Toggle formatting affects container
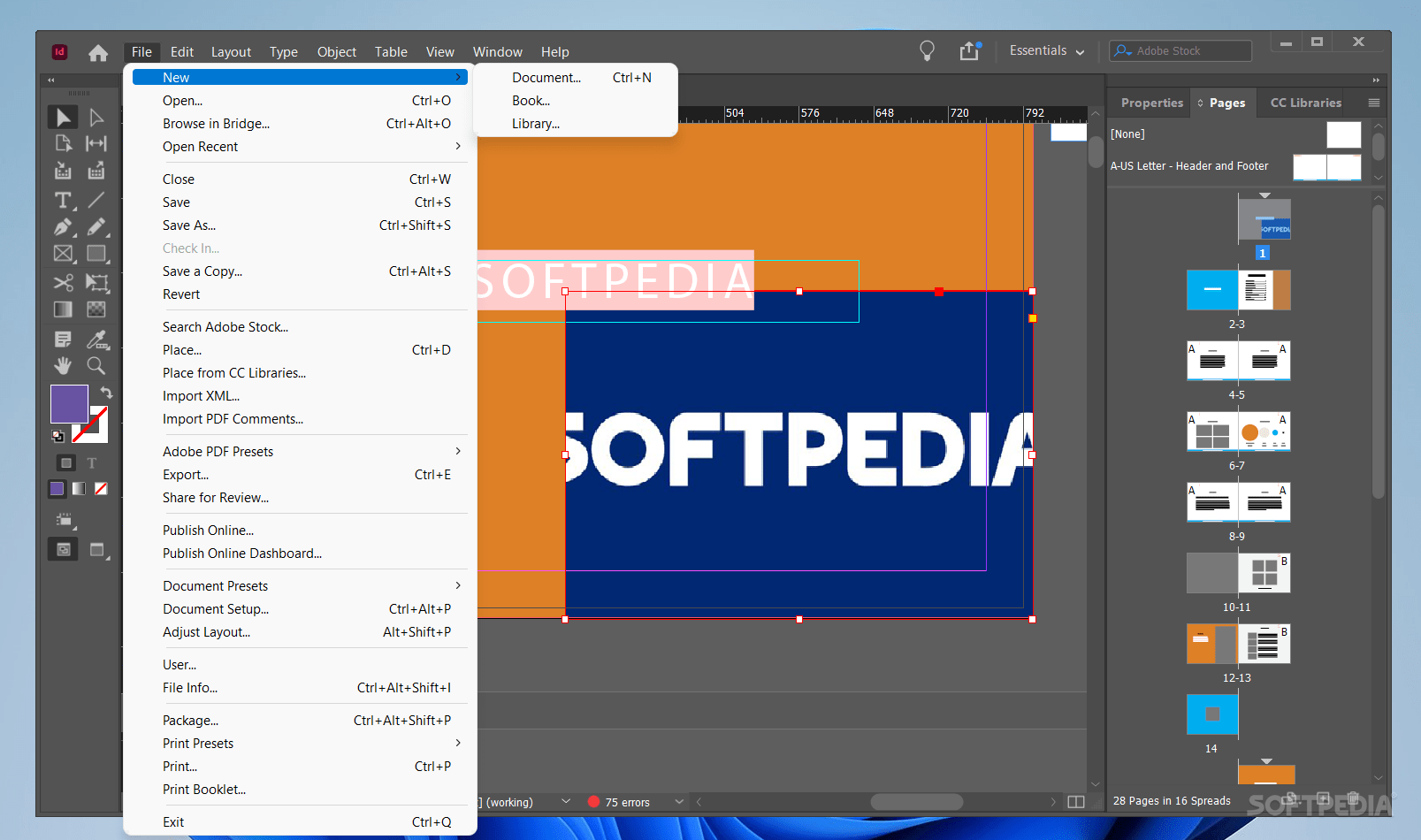 65,463
